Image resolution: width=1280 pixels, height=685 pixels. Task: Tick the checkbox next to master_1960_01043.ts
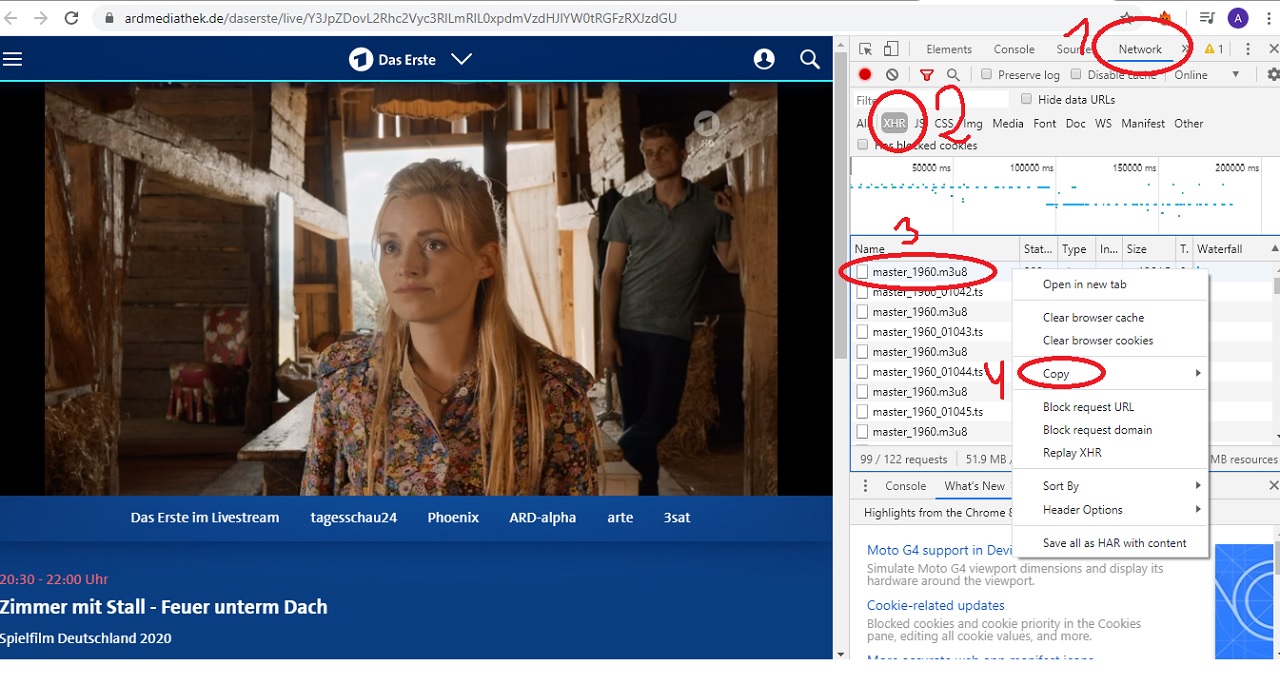pos(862,332)
